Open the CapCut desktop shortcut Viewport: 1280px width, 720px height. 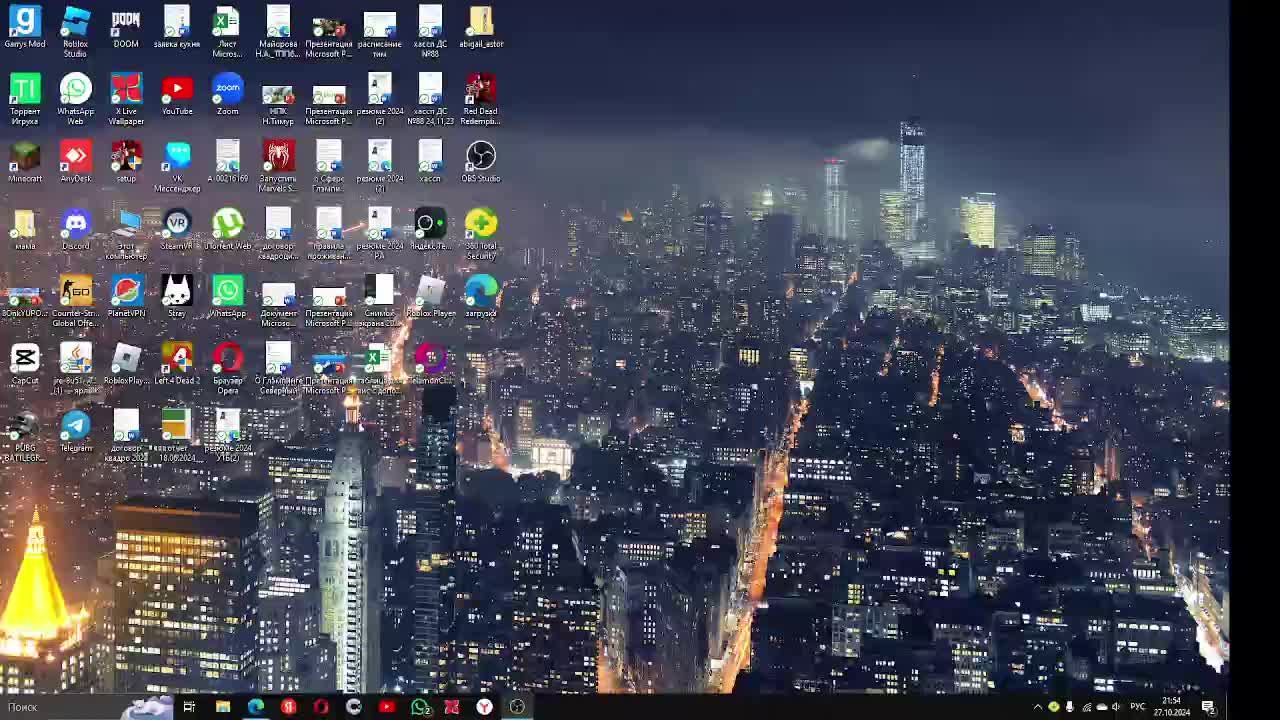[25, 364]
